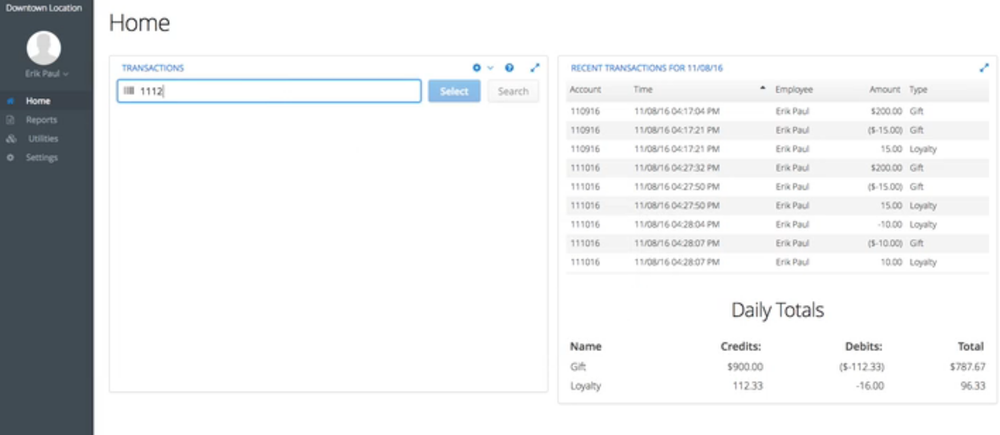Sort by Time column header
The width and height of the screenshot is (1000, 435).
point(643,89)
